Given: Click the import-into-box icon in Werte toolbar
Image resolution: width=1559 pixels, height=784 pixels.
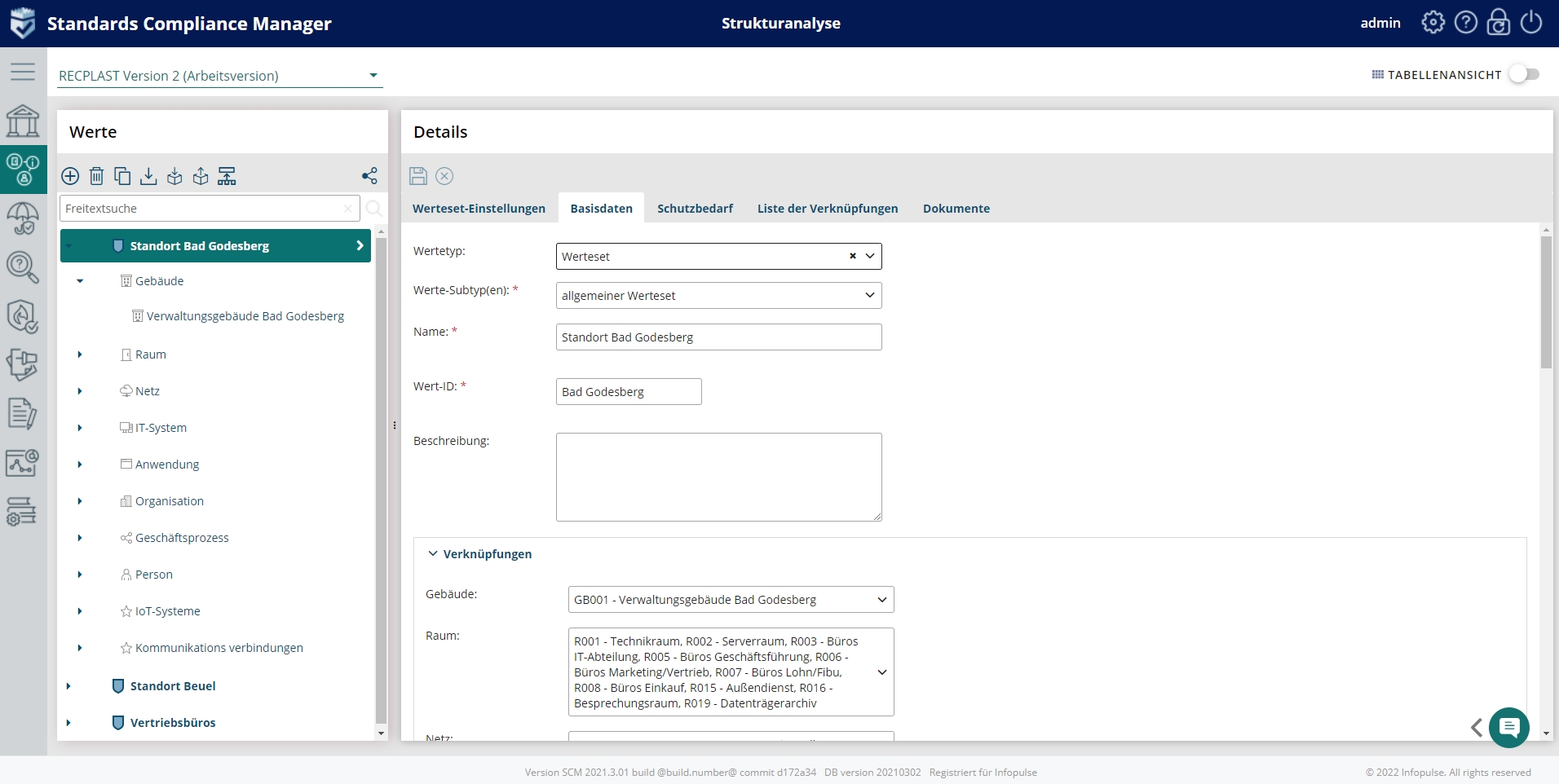Looking at the screenshot, I should point(174,176).
